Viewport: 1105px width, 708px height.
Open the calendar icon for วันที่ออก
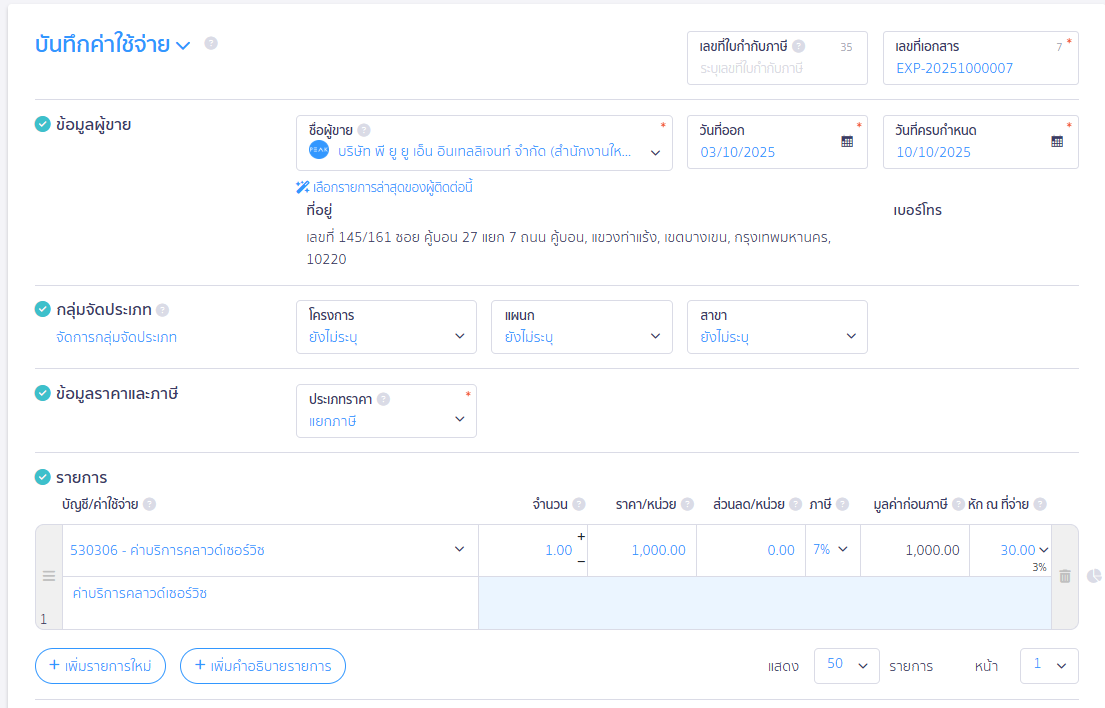pos(847,142)
